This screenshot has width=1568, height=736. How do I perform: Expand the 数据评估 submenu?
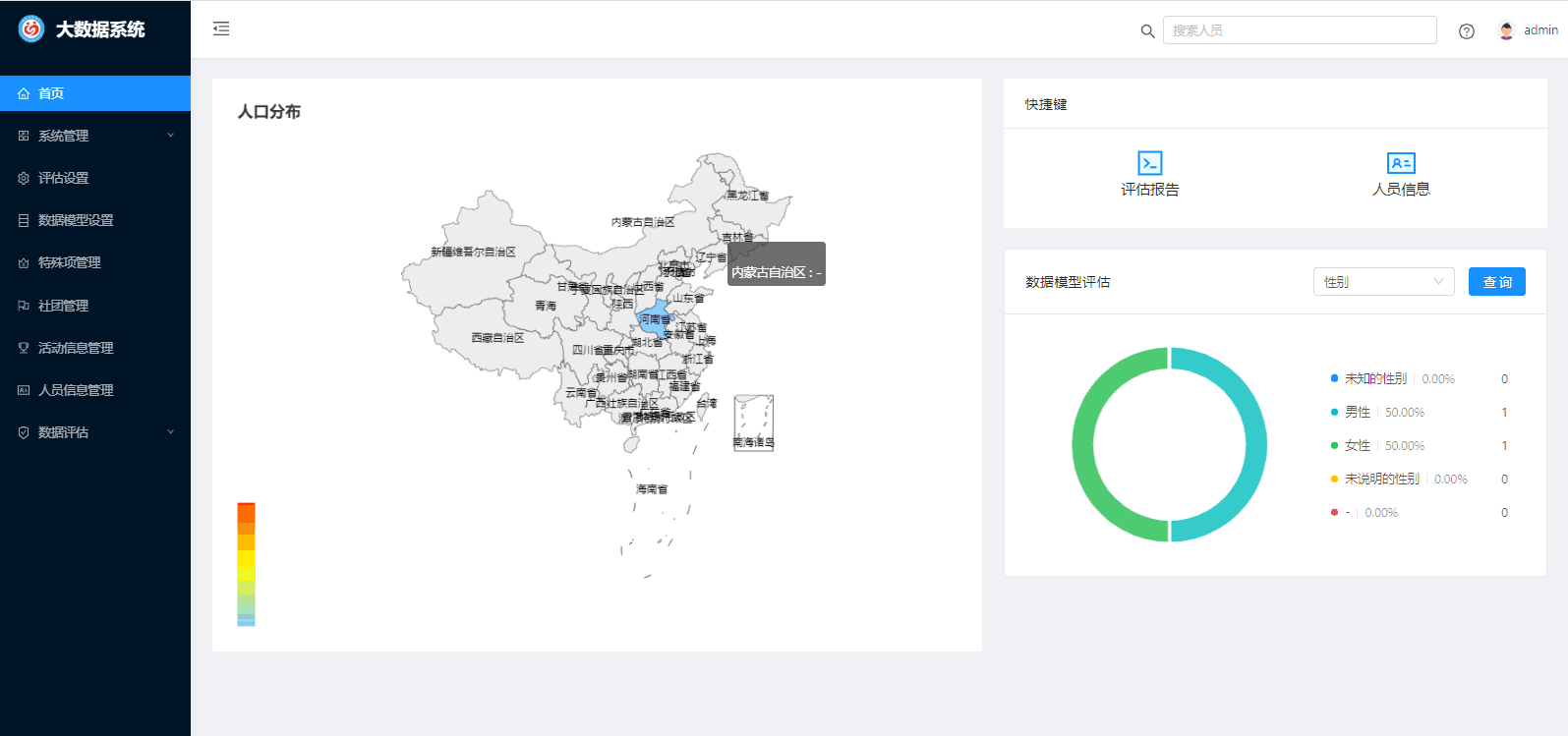coord(95,432)
